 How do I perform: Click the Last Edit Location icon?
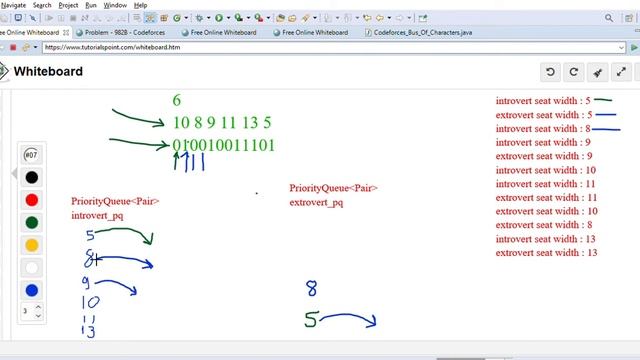tap(367, 18)
